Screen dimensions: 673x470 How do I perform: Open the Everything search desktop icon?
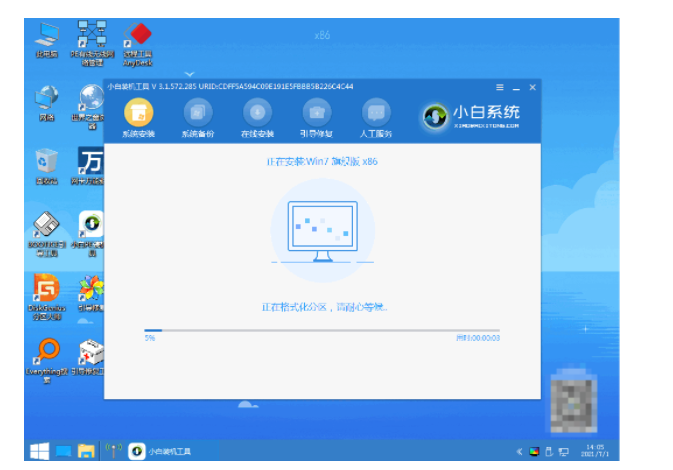tap(46, 357)
